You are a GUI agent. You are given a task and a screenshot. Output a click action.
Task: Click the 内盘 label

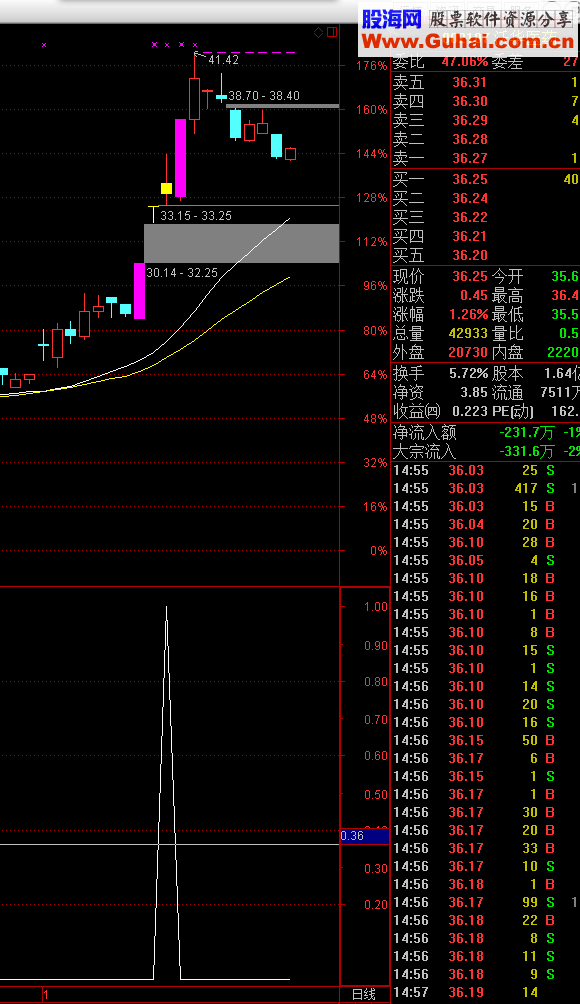(x=508, y=352)
